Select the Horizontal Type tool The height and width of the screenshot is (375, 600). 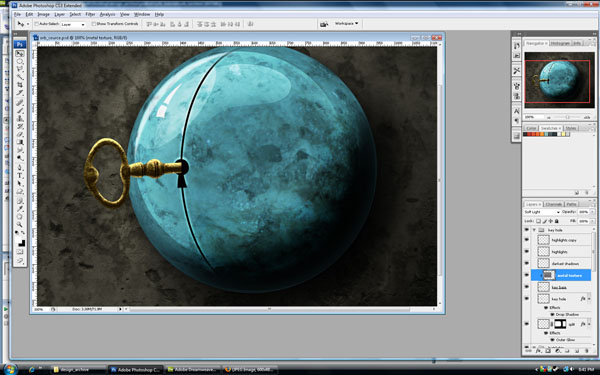[x=20, y=175]
